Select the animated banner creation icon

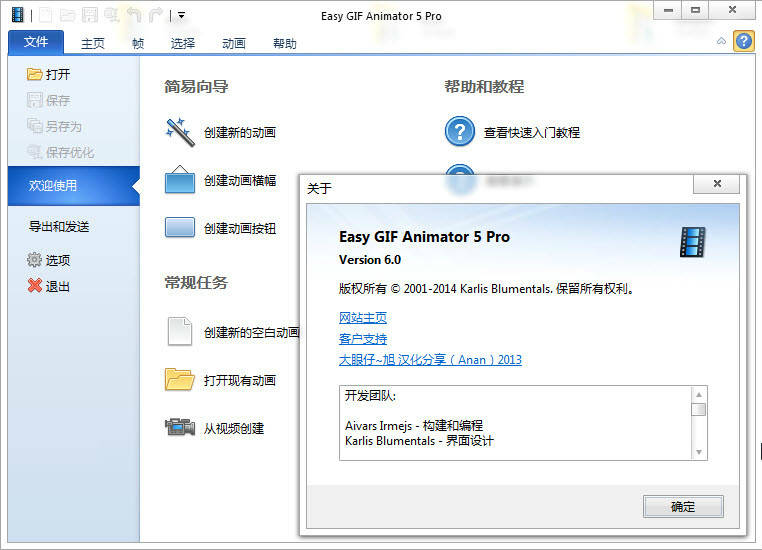click(x=180, y=180)
